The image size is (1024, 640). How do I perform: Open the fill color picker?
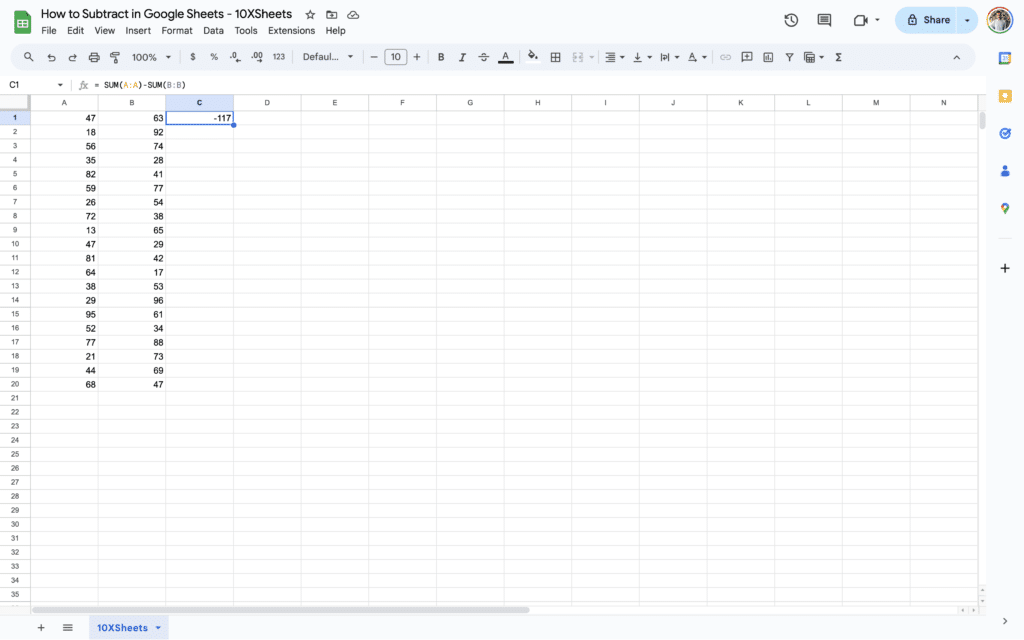(x=531, y=57)
